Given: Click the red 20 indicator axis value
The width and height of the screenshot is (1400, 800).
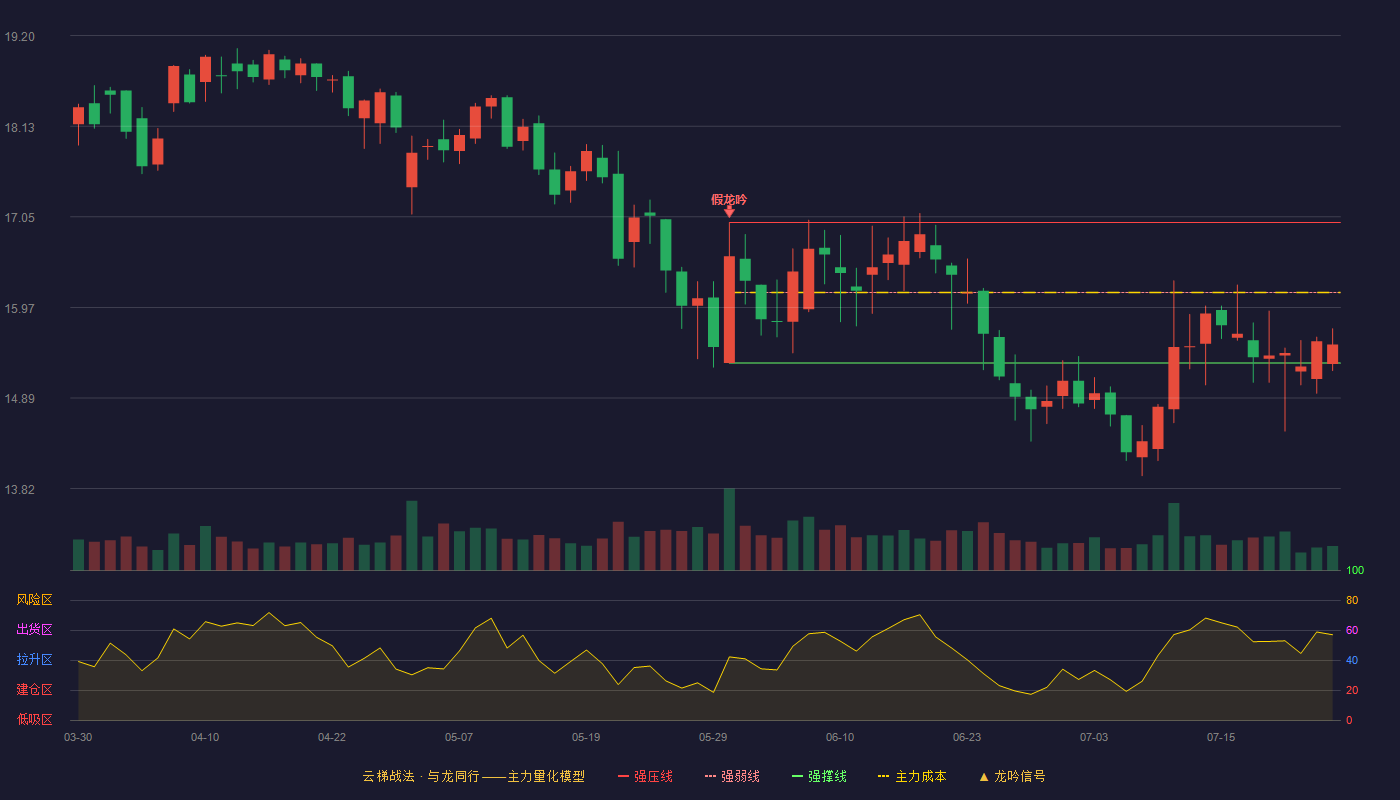Looking at the screenshot, I should 1352,691.
